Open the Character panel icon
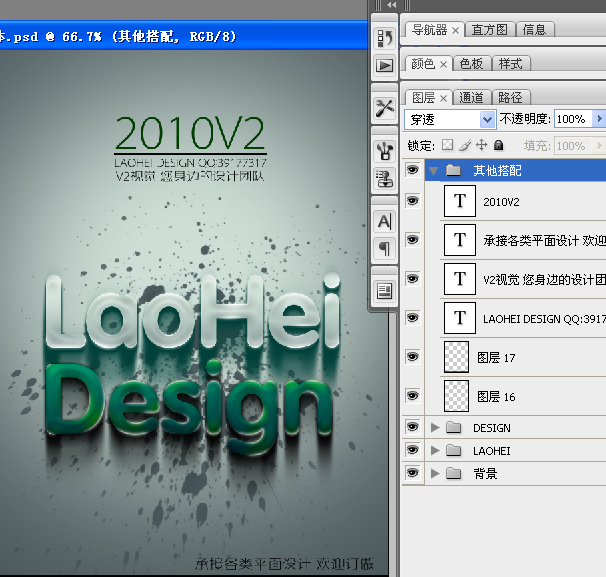Image resolution: width=606 pixels, height=577 pixels. click(385, 221)
